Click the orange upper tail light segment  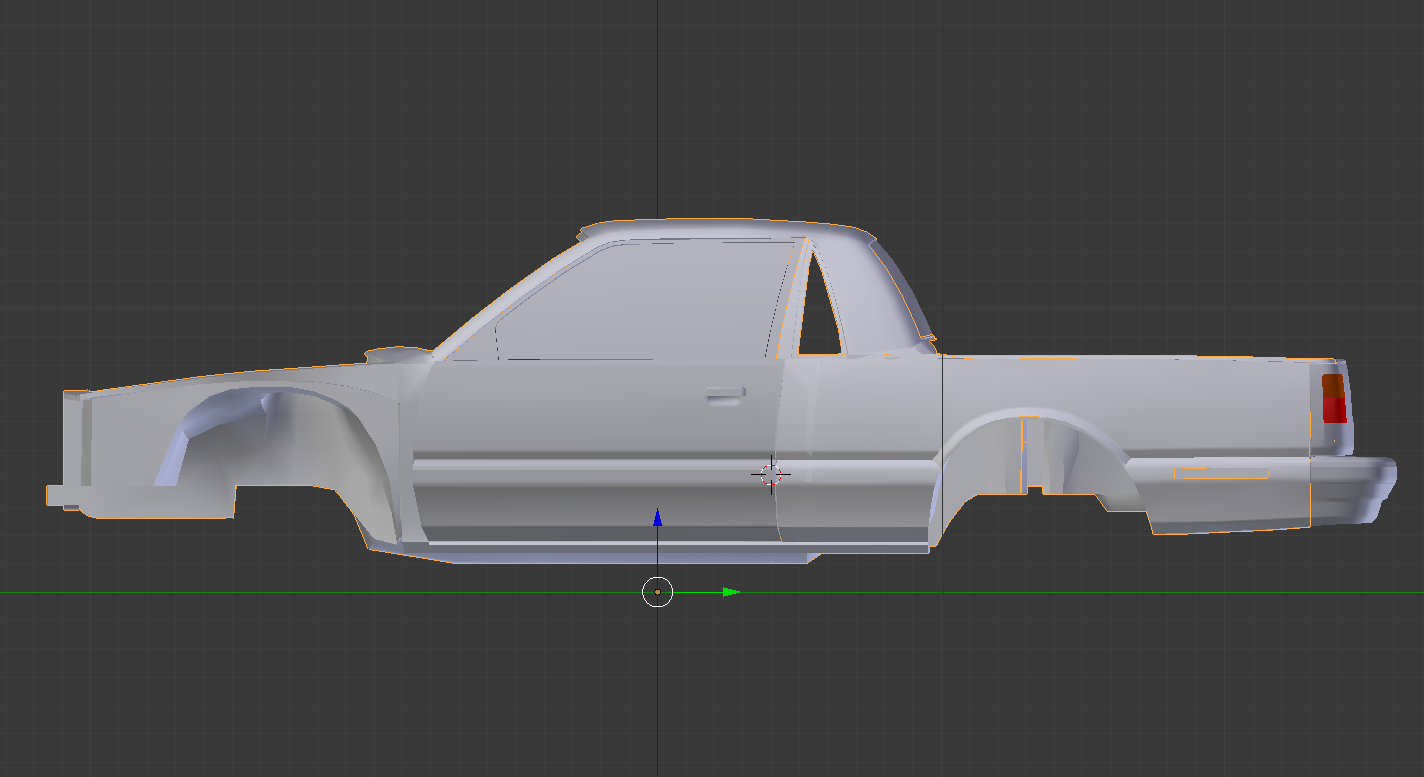click(1333, 385)
